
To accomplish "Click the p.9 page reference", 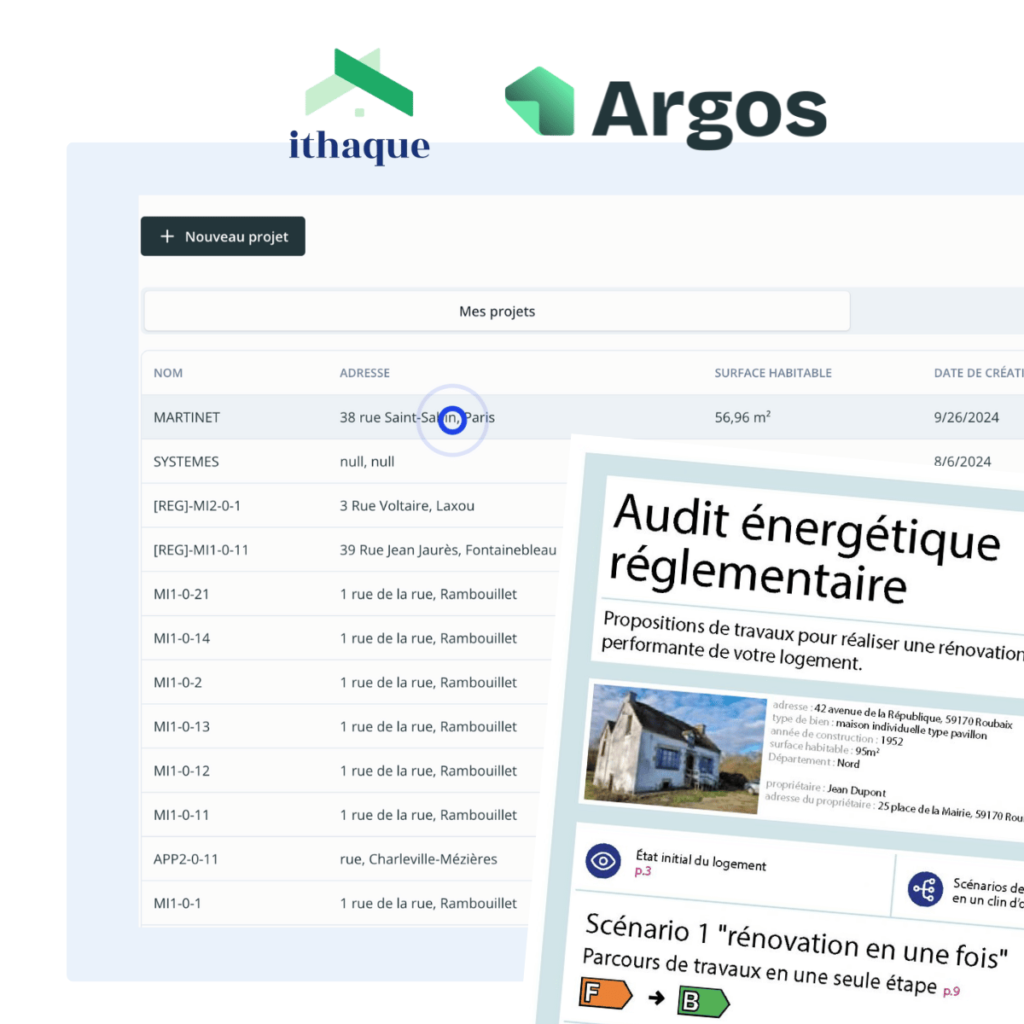I will [x=952, y=991].
